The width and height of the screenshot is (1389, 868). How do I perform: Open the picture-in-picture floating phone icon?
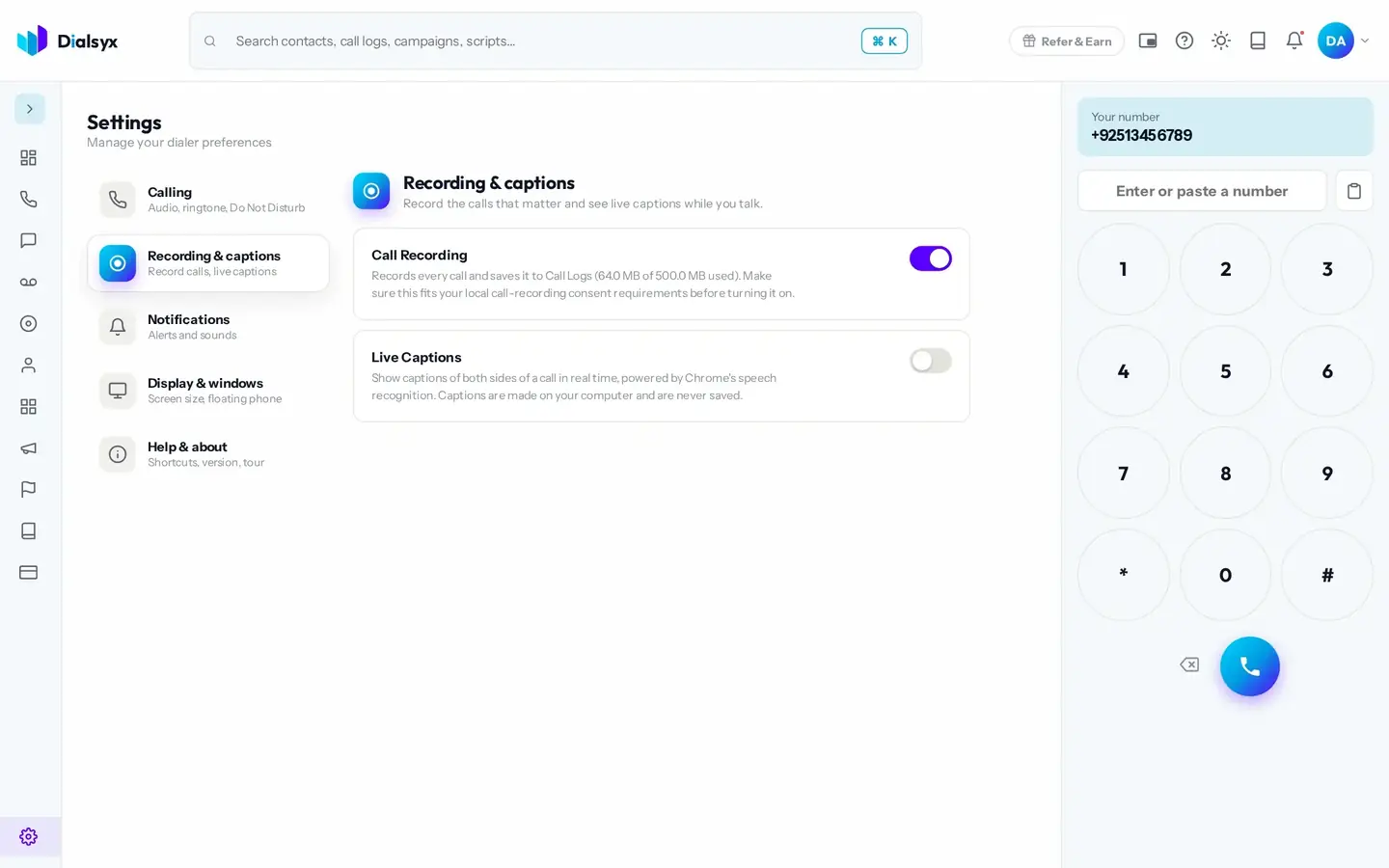[x=1148, y=41]
